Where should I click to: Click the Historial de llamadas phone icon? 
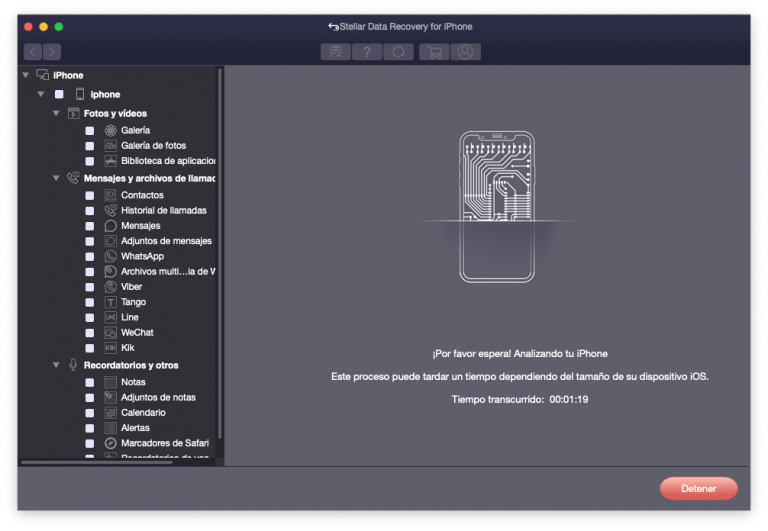coord(111,210)
